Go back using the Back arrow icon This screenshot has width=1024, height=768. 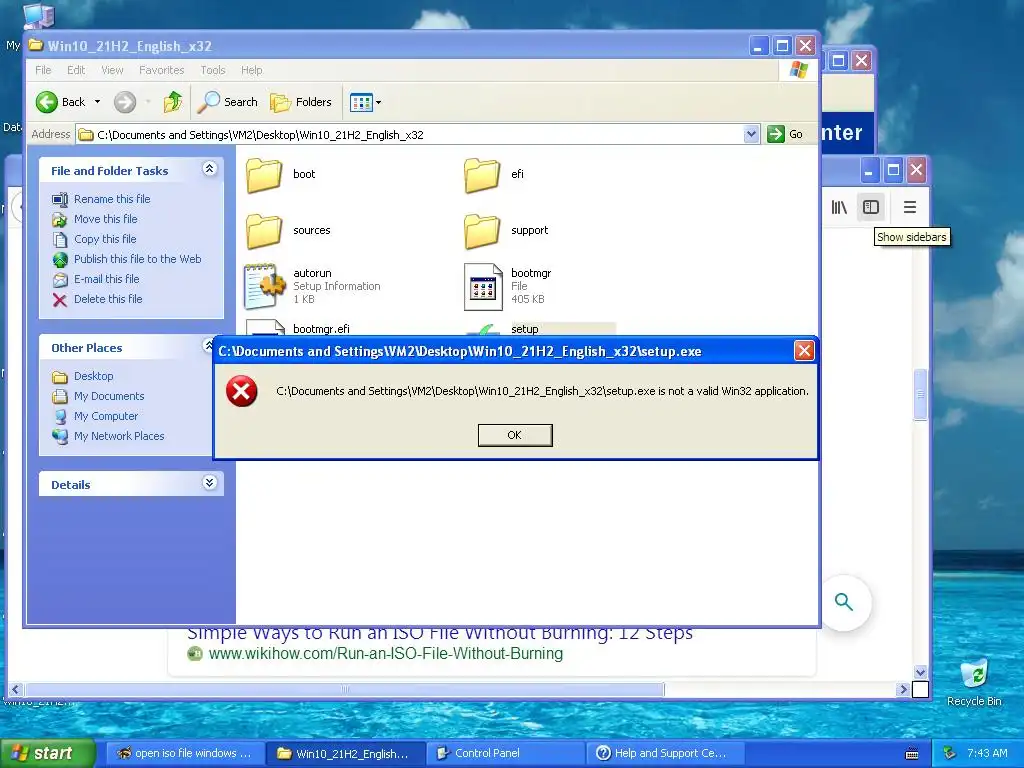(47, 102)
